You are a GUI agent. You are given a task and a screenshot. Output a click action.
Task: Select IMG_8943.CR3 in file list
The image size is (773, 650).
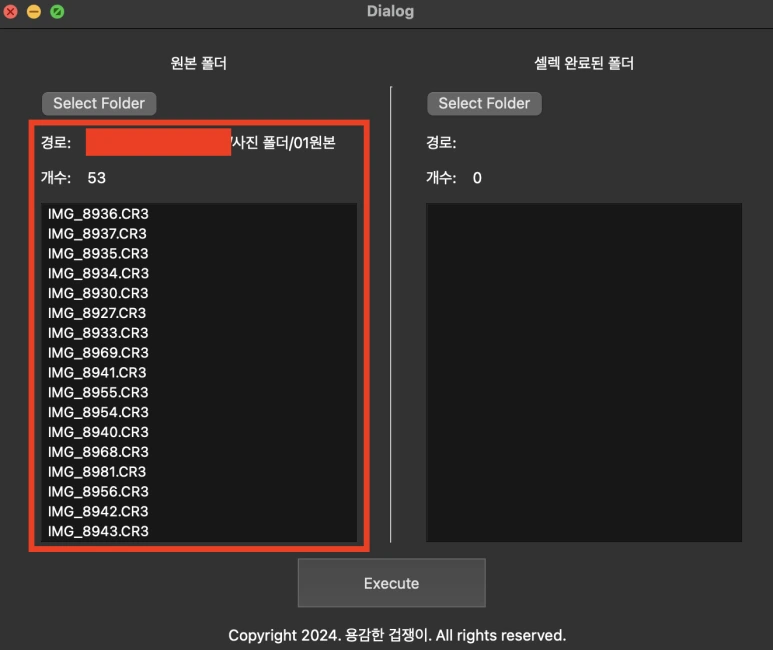click(199, 531)
